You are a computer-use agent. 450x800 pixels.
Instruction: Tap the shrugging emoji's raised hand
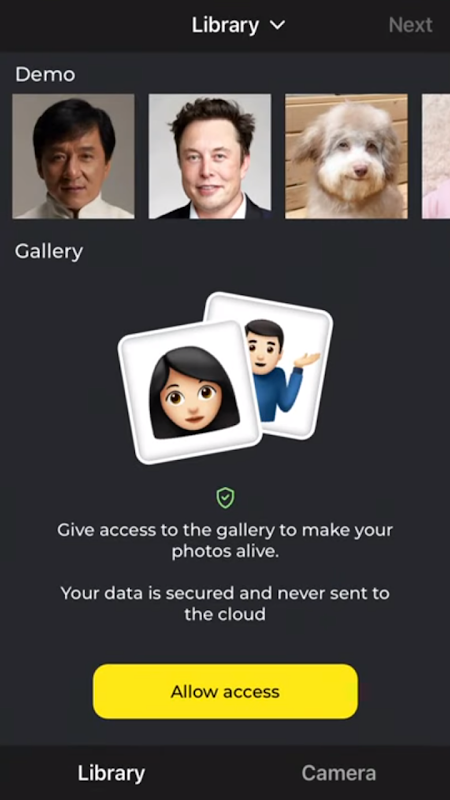307,360
